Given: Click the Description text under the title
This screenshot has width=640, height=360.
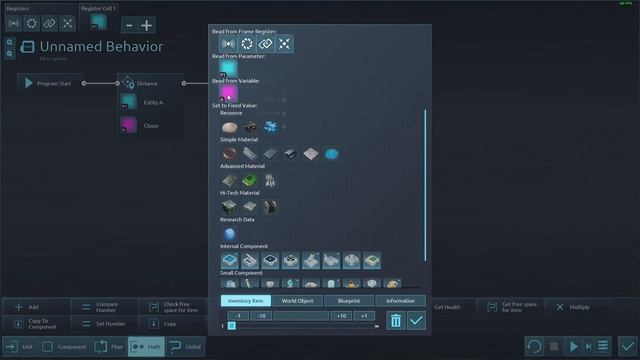Looking at the screenshot, I should pos(53,59).
